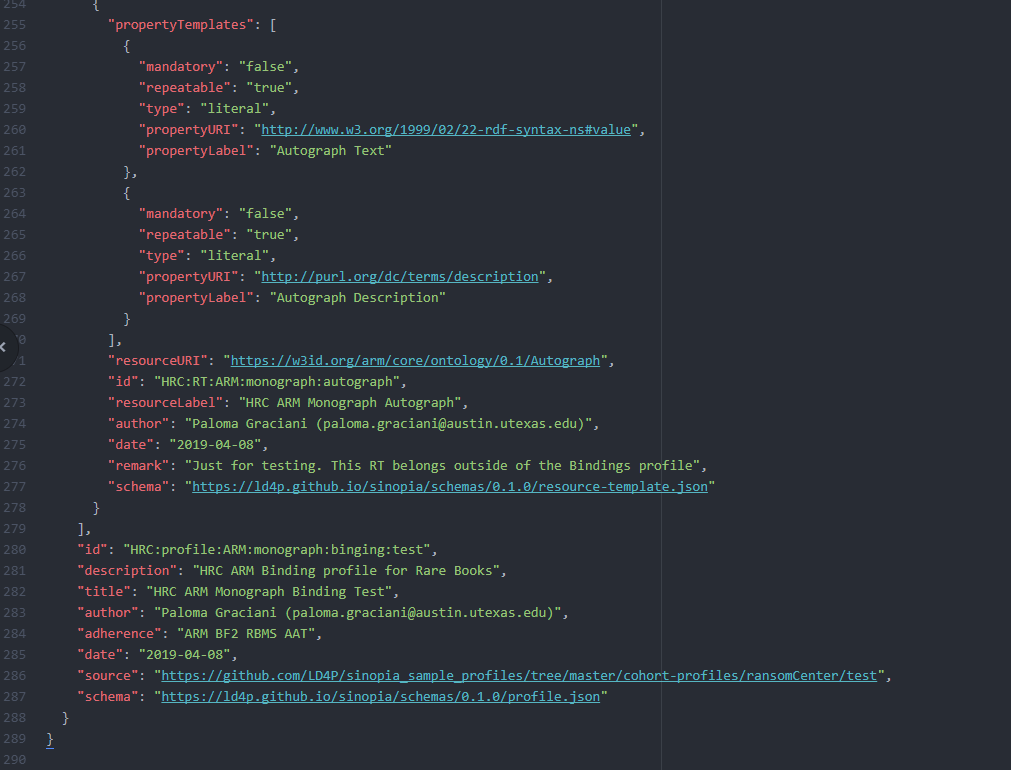Click the "propertyTemplates" key on line 255
The height and width of the screenshot is (770, 1011).
pos(181,25)
